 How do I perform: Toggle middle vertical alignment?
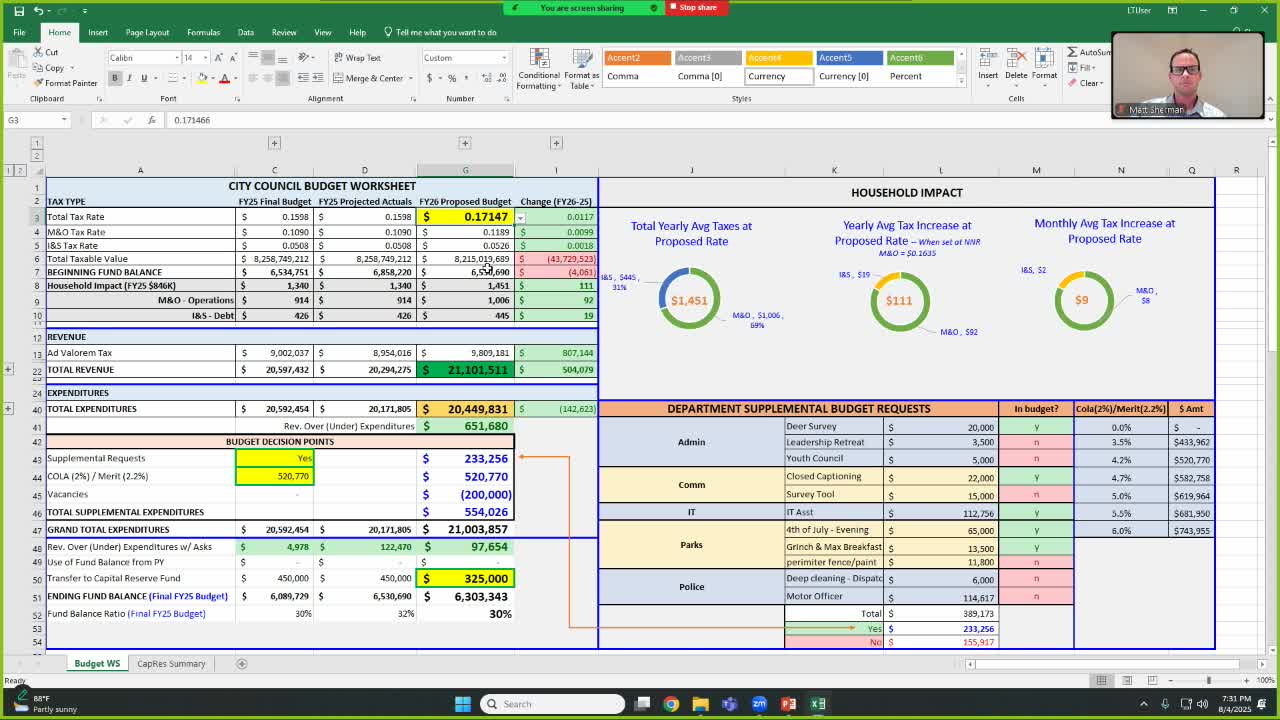click(x=269, y=57)
